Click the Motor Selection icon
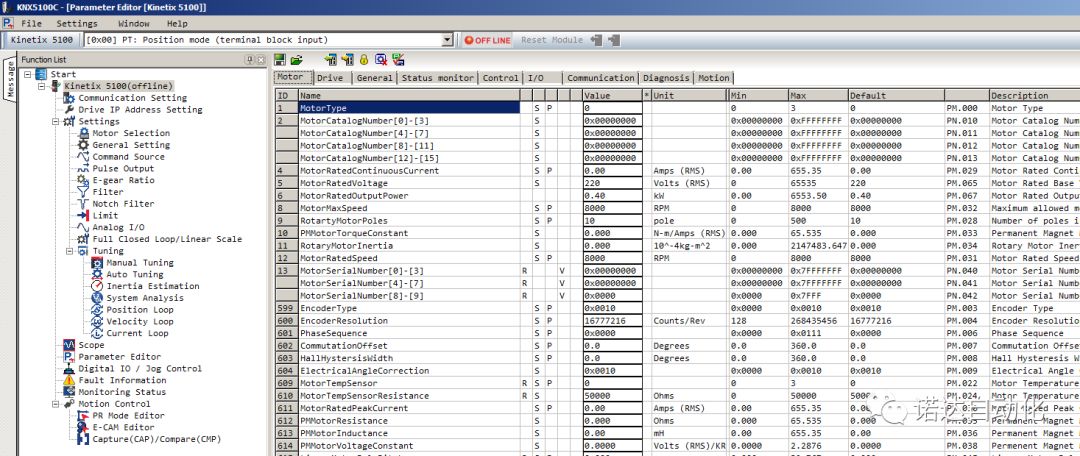Viewport: 1080px width, 456px height. pos(83,133)
